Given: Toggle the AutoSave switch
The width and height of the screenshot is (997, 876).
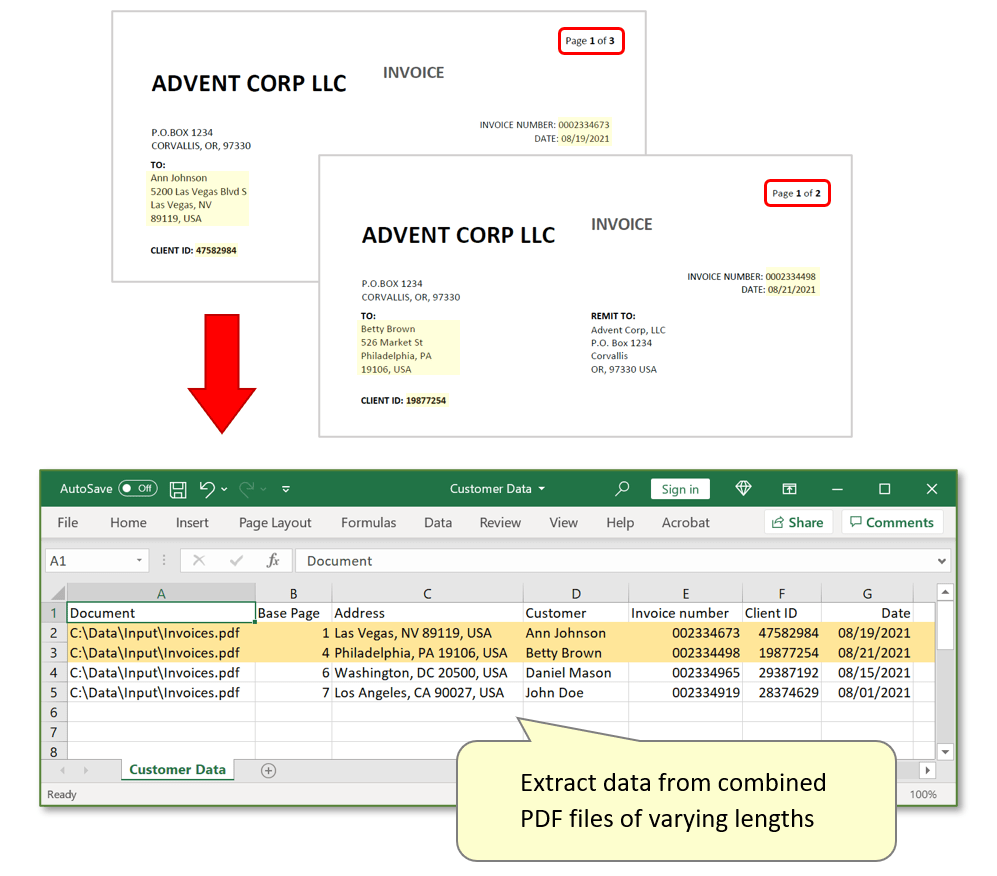Looking at the screenshot, I should [x=138, y=488].
